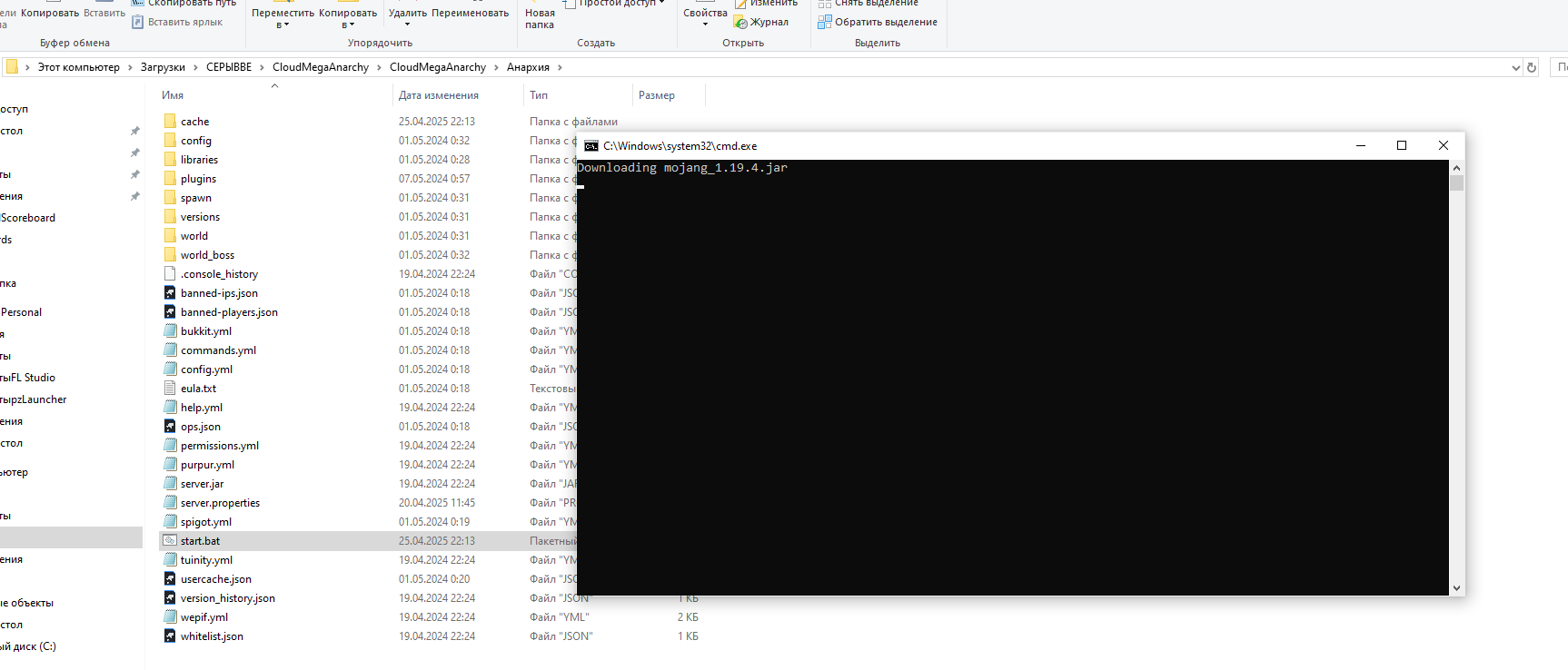Image resolution: width=1568 pixels, height=670 pixels.
Task: Click Обратить выделение selection icon
Action: tap(824, 22)
